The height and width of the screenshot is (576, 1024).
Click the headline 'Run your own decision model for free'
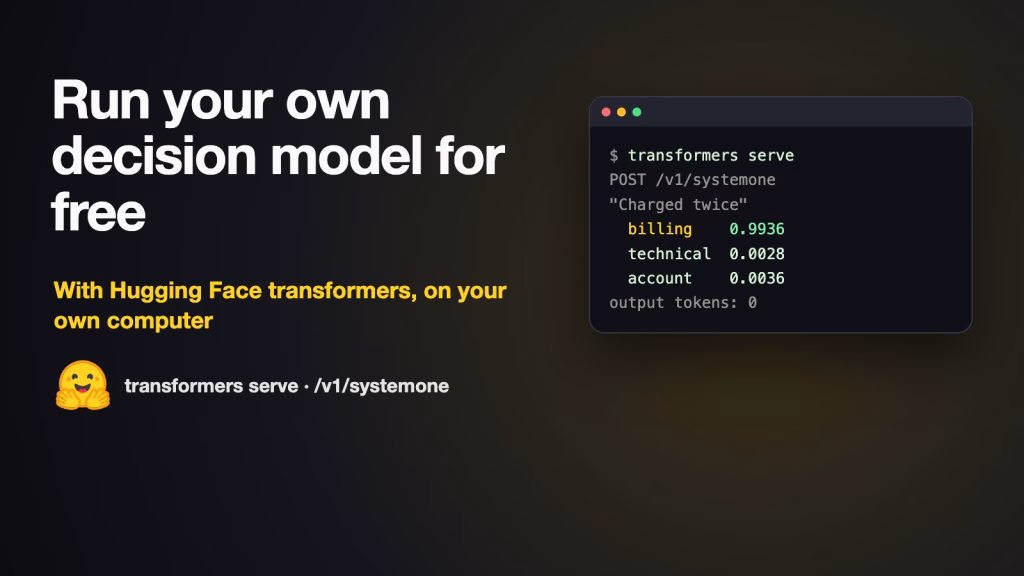(278, 156)
